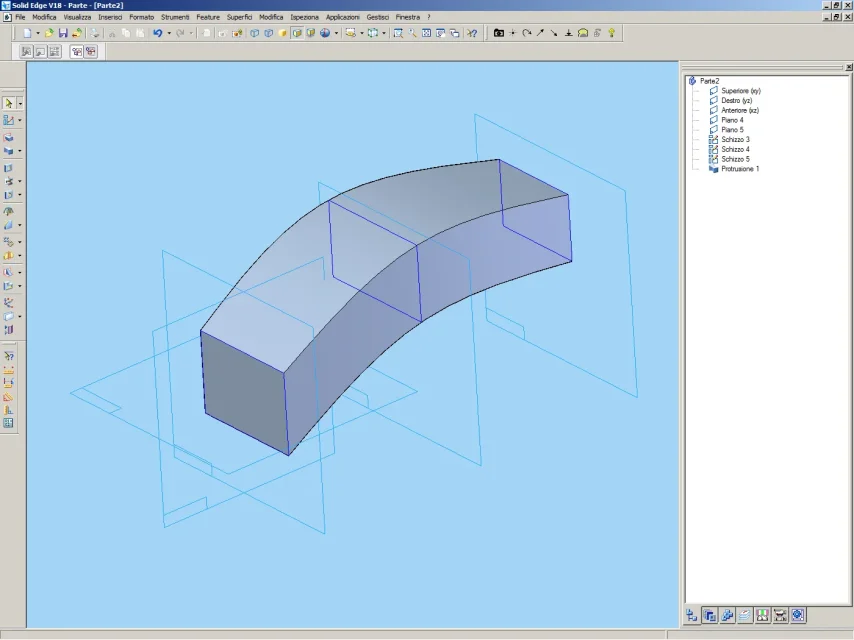
Task: Switch to the feature tree tab below the EdgeBar
Action: (x=692, y=615)
